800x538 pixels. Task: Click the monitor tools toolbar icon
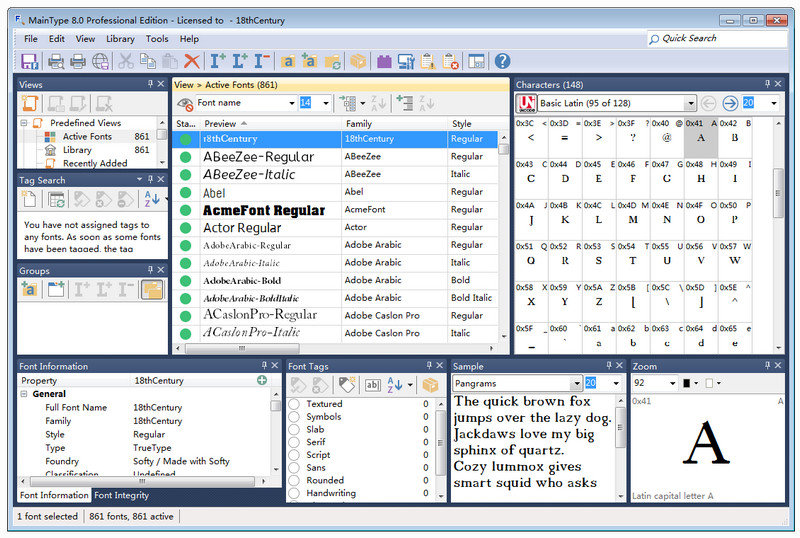pyautogui.click(x=406, y=61)
